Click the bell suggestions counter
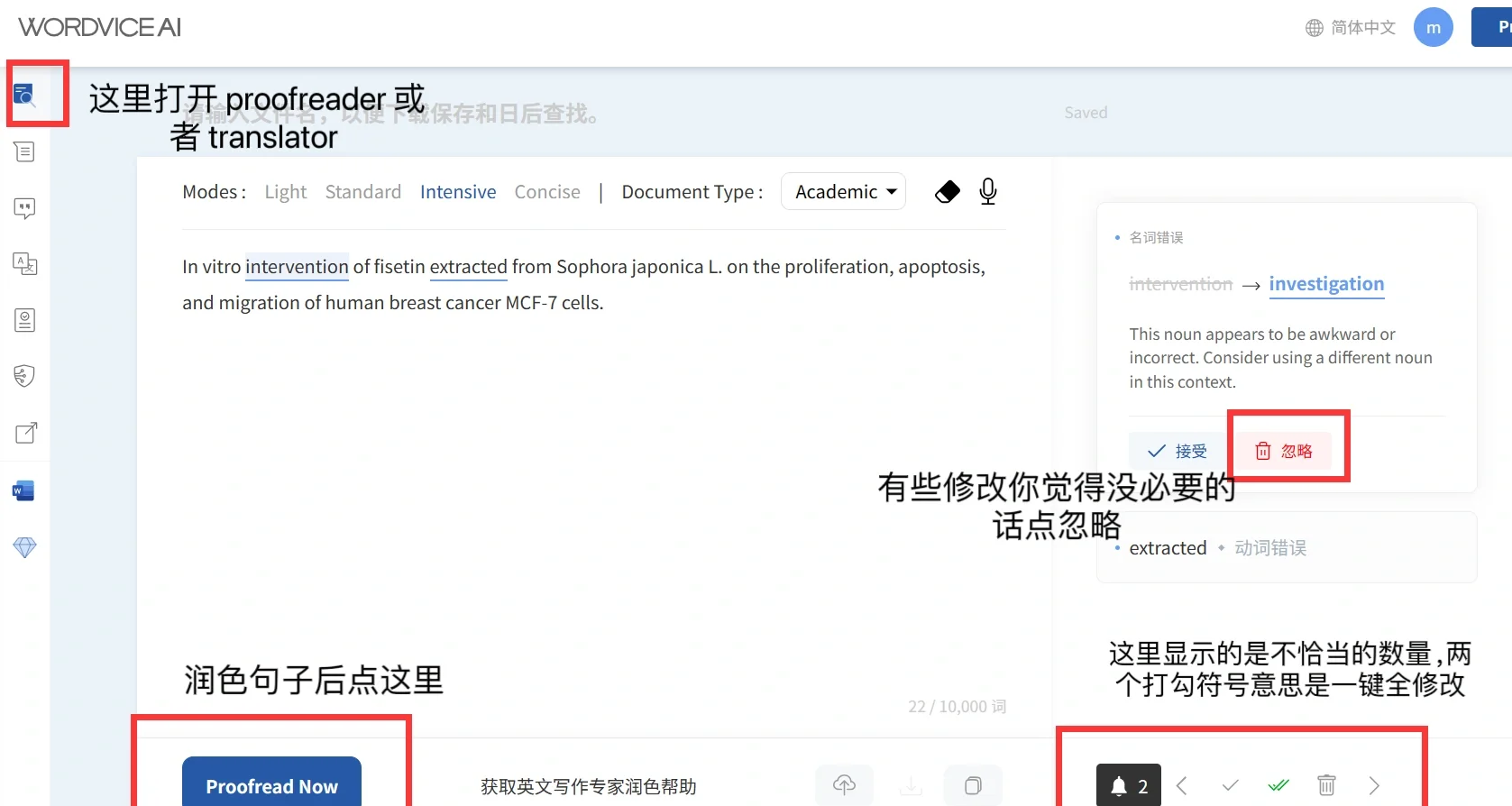The width and height of the screenshot is (1512, 806). 1129,785
